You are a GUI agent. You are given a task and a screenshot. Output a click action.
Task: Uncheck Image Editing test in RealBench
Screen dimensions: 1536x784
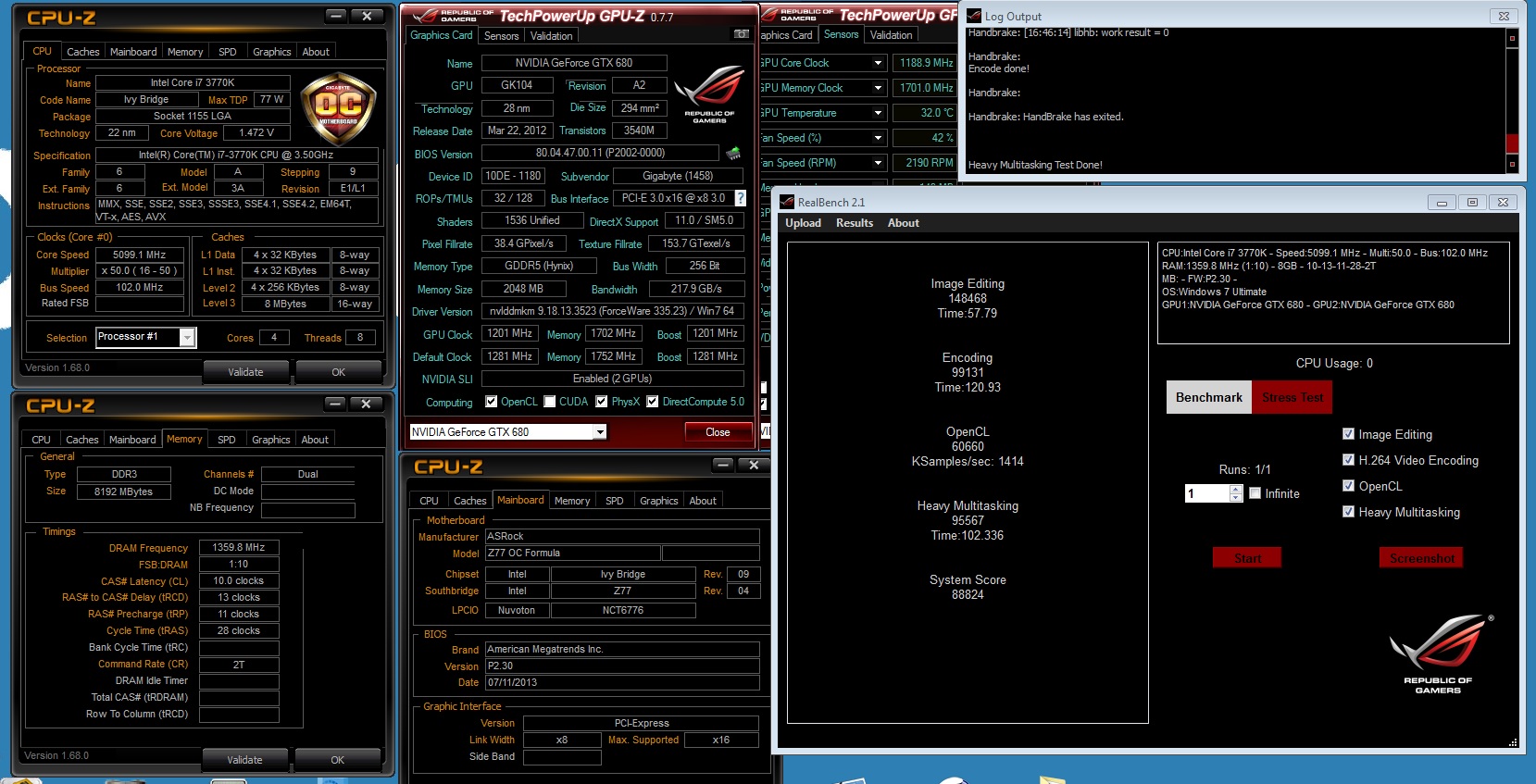click(x=1349, y=434)
